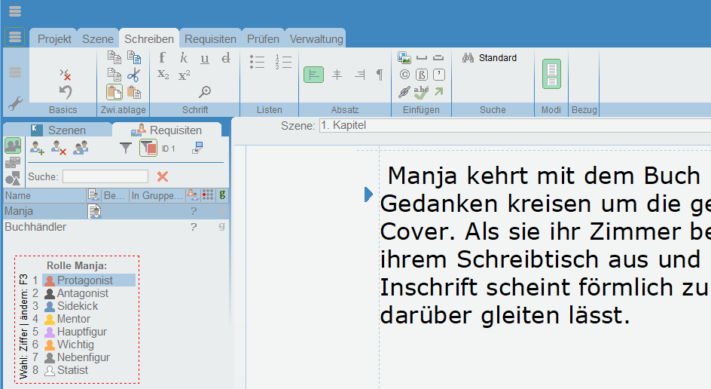Add a new character with plus icon

(x=37, y=148)
